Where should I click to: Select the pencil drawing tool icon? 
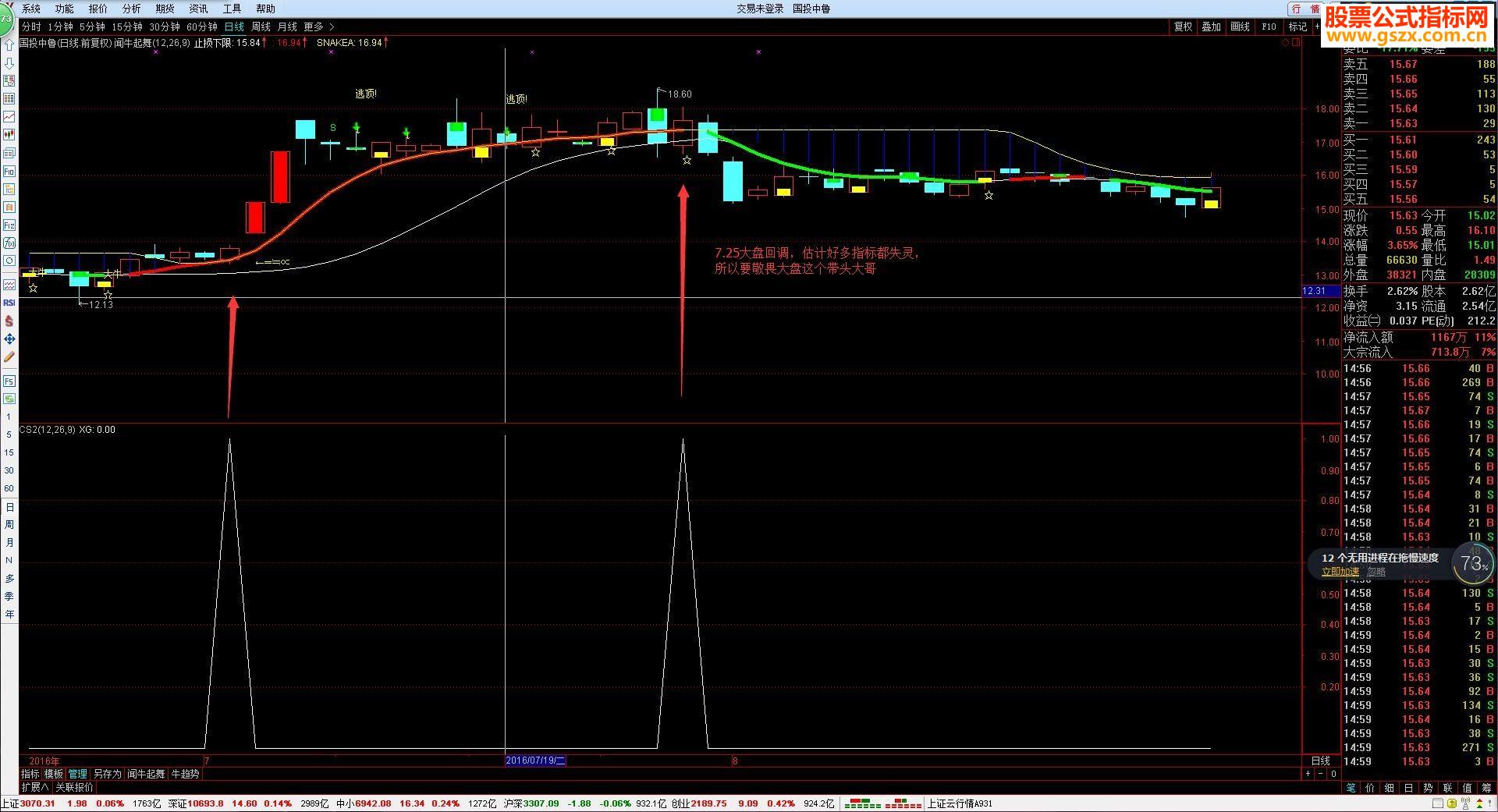(9, 356)
